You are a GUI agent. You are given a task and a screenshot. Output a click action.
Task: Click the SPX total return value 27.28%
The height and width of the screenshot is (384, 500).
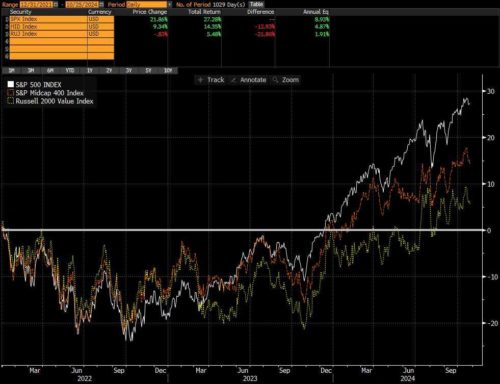[x=212, y=19]
